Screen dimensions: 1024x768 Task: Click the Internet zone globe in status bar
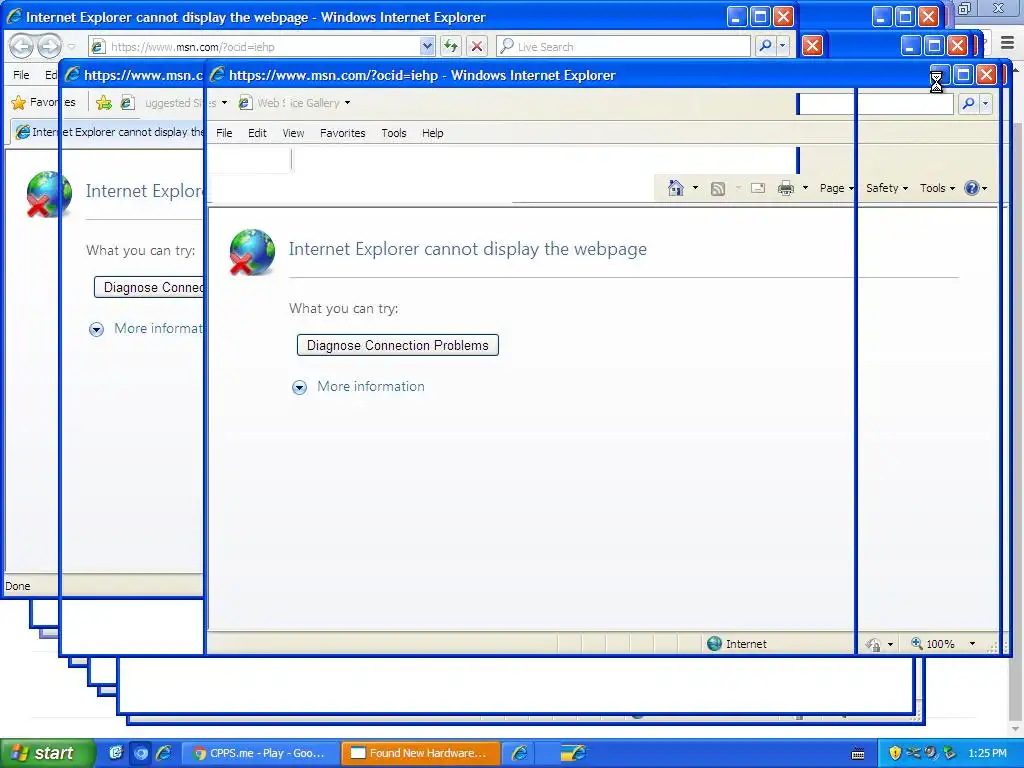[714, 644]
